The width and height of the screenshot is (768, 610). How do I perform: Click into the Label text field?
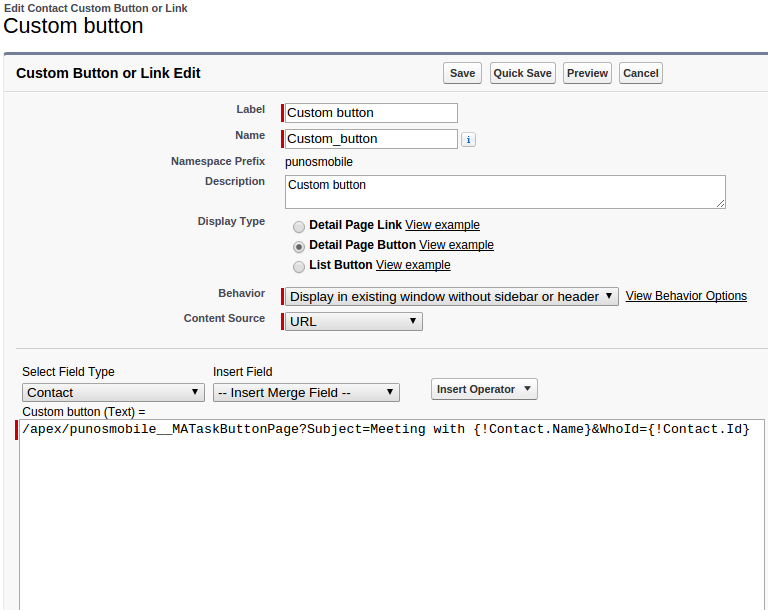click(371, 113)
